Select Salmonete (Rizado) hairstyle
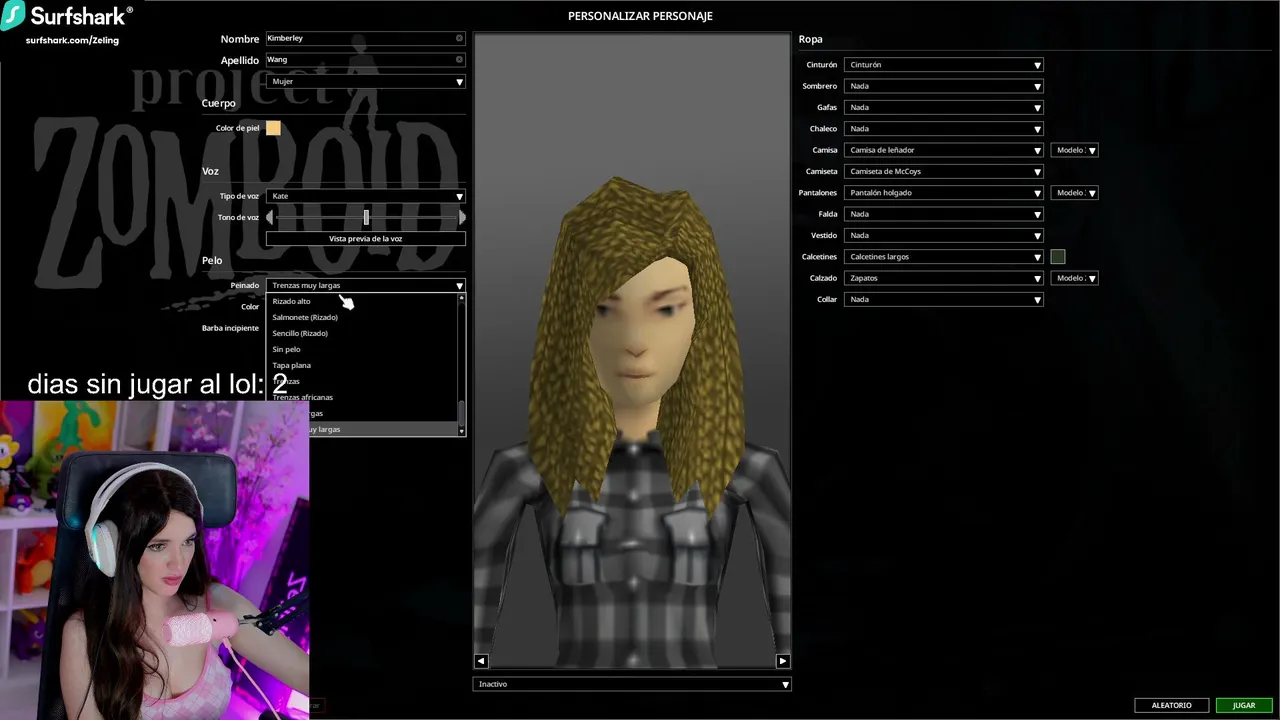Viewport: 1280px width, 720px height. coord(362,317)
